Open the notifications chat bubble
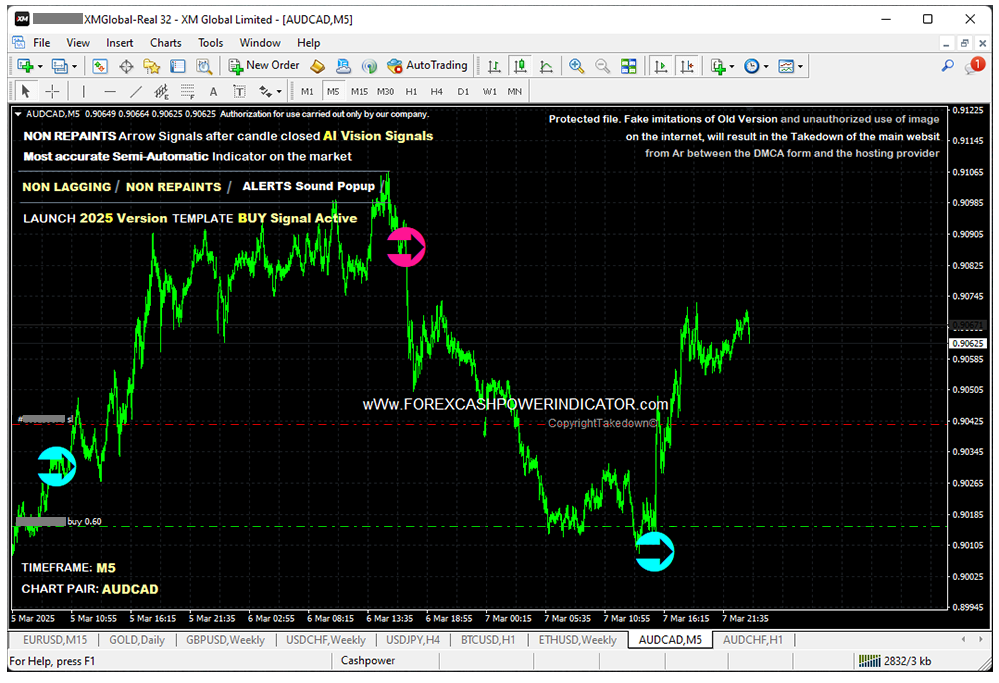This screenshot has width=999, height=683. point(974,65)
